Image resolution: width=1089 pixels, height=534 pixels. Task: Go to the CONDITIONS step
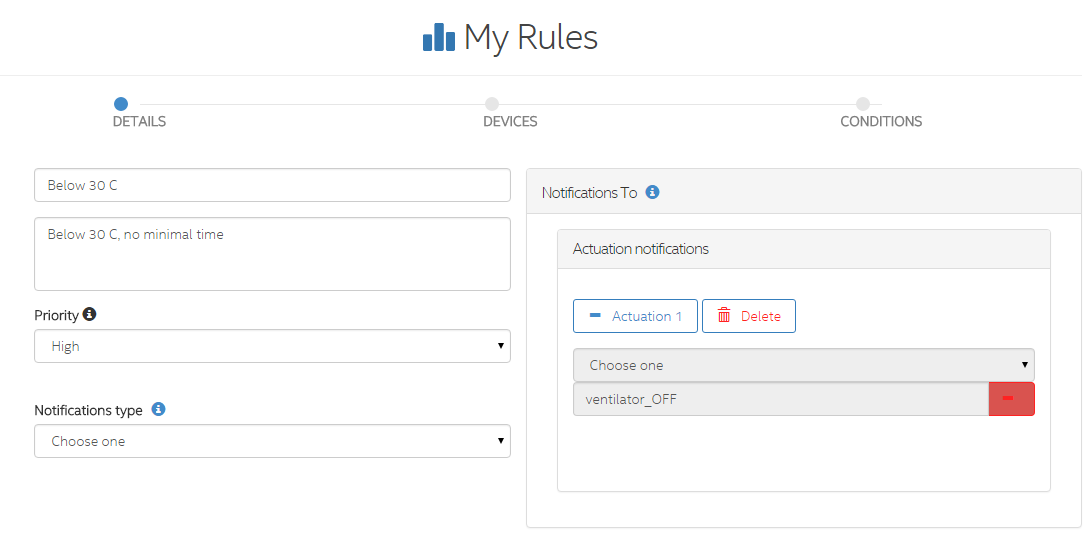click(863, 104)
